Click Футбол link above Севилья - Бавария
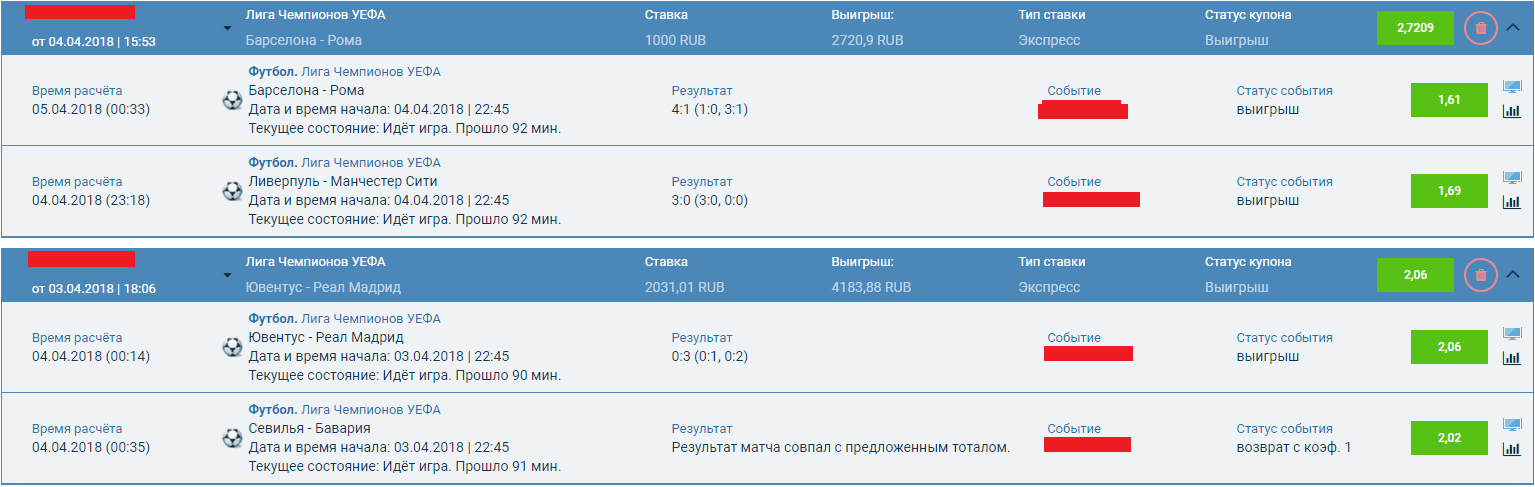 click(273, 409)
